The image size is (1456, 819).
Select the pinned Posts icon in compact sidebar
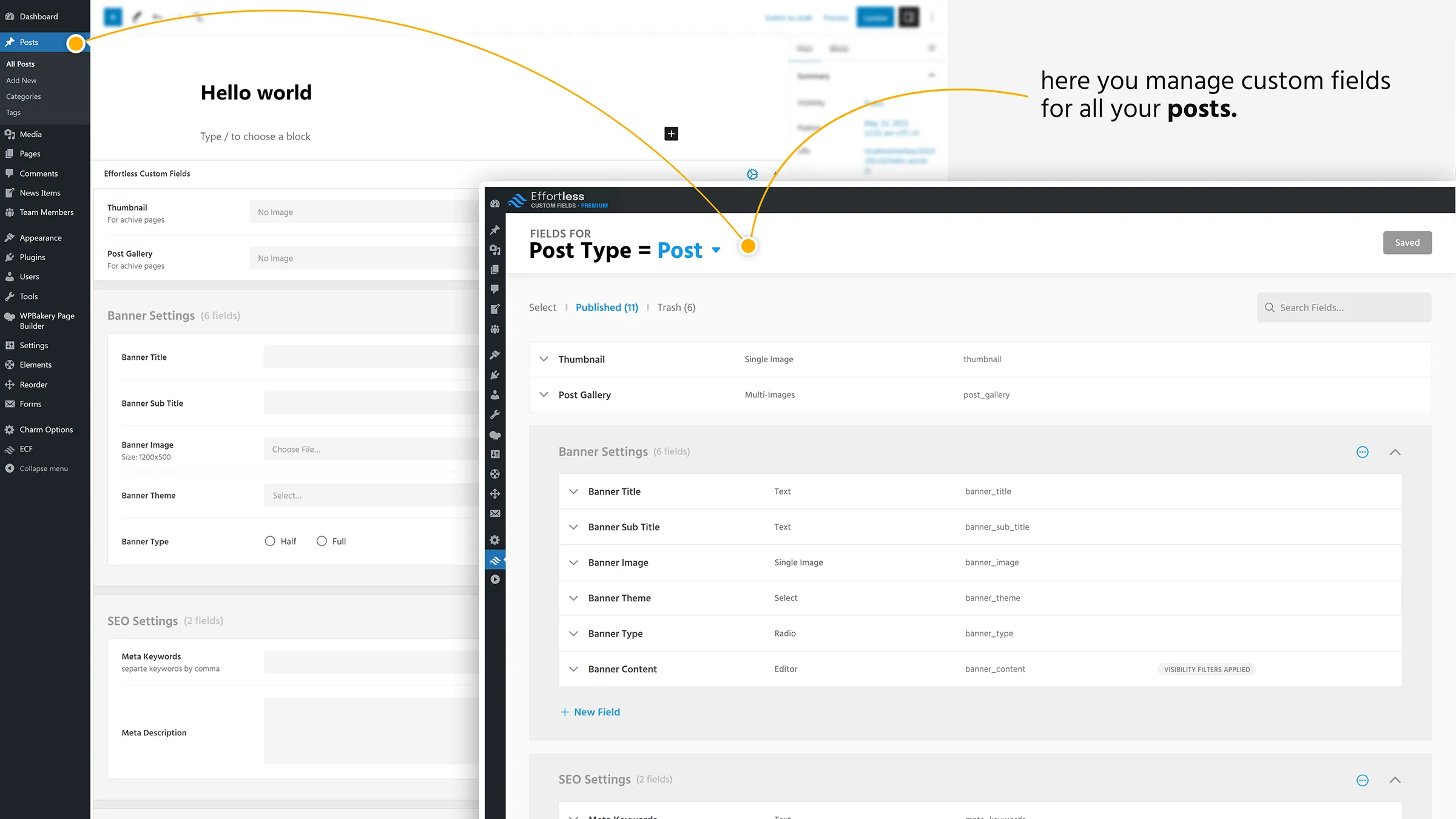[495, 229]
